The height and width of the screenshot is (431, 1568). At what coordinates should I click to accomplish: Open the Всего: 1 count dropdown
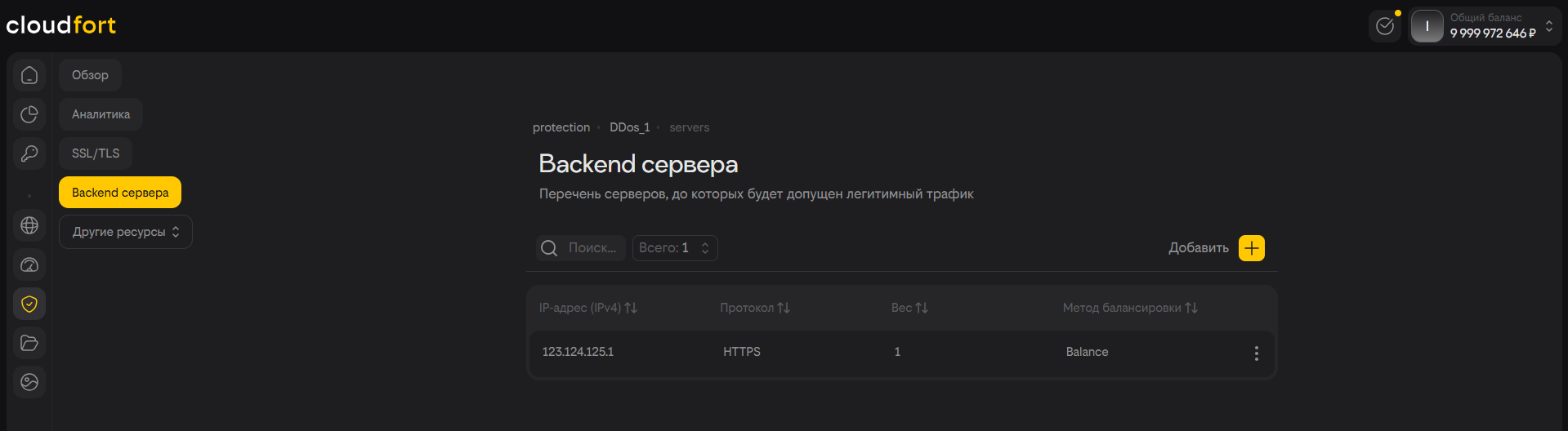coord(675,248)
